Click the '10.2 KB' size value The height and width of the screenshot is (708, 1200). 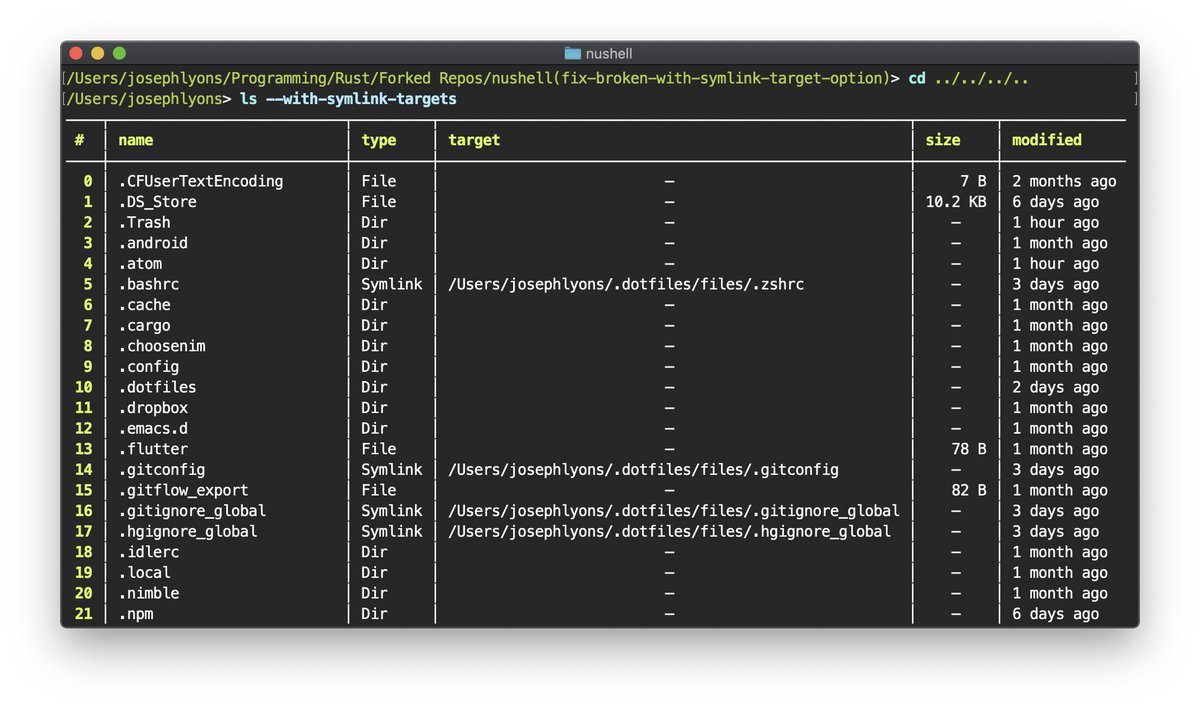click(x=956, y=202)
